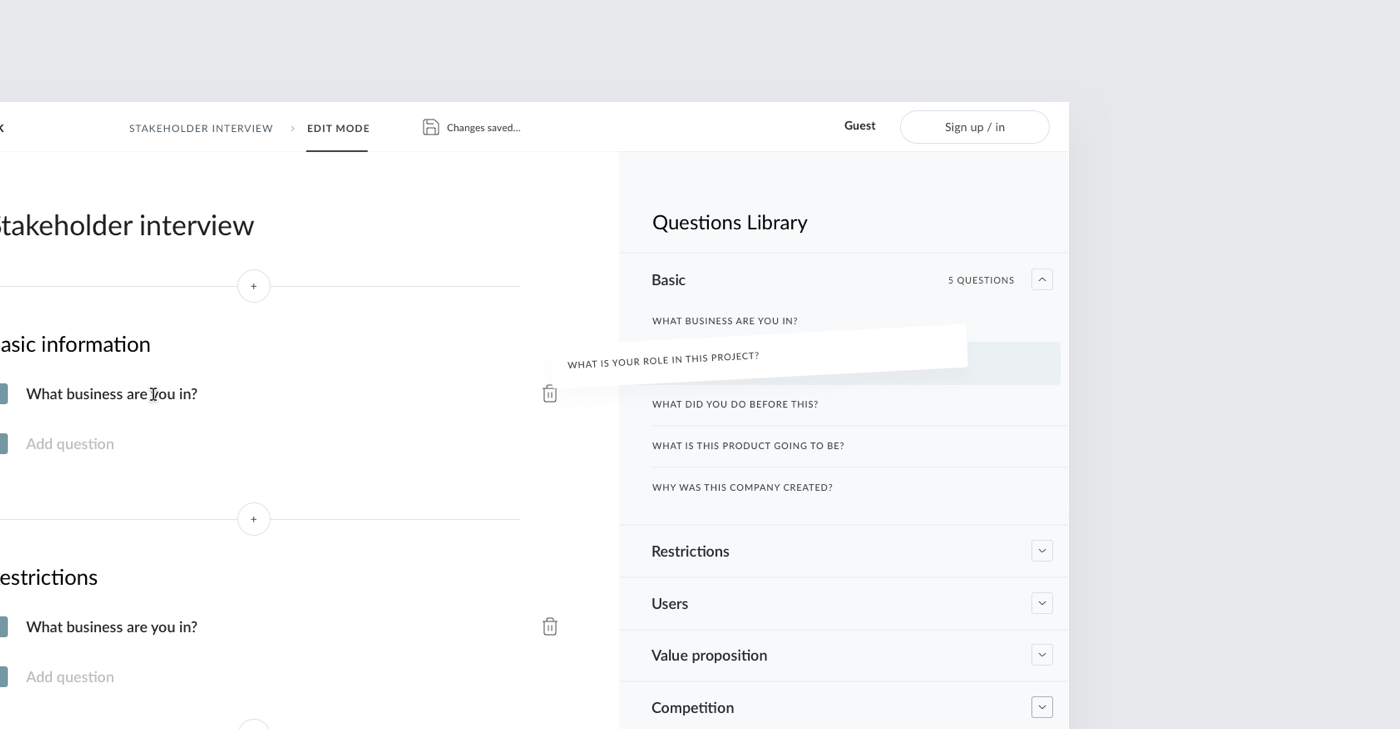Click the 5 Questions count label
Screen dimensions: 1400x729
click(981, 280)
